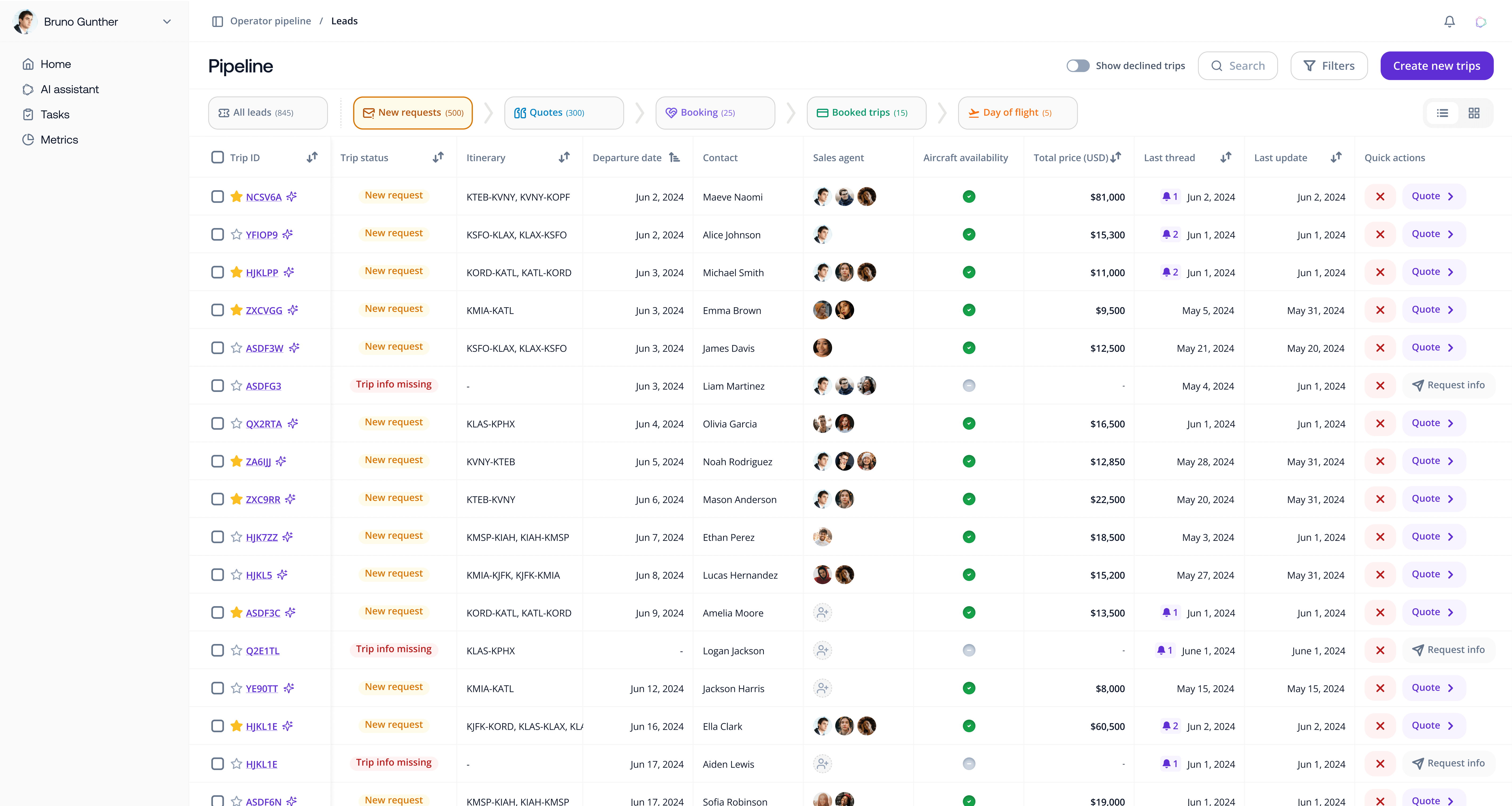Assign sales agent for Logan Jackson
The width and height of the screenshot is (1512, 806).
tap(822, 650)
